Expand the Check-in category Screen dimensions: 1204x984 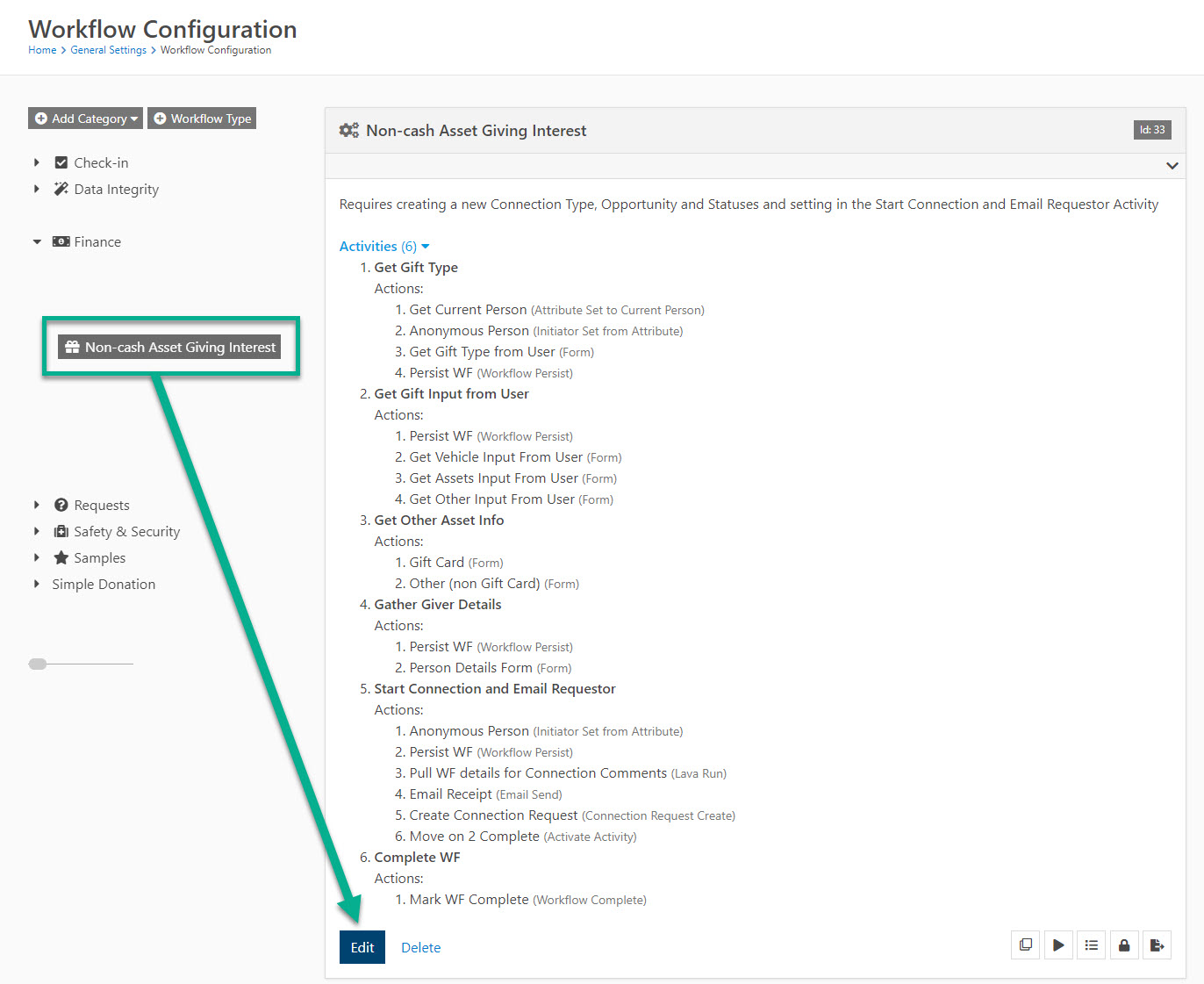[x=37, y=162]
